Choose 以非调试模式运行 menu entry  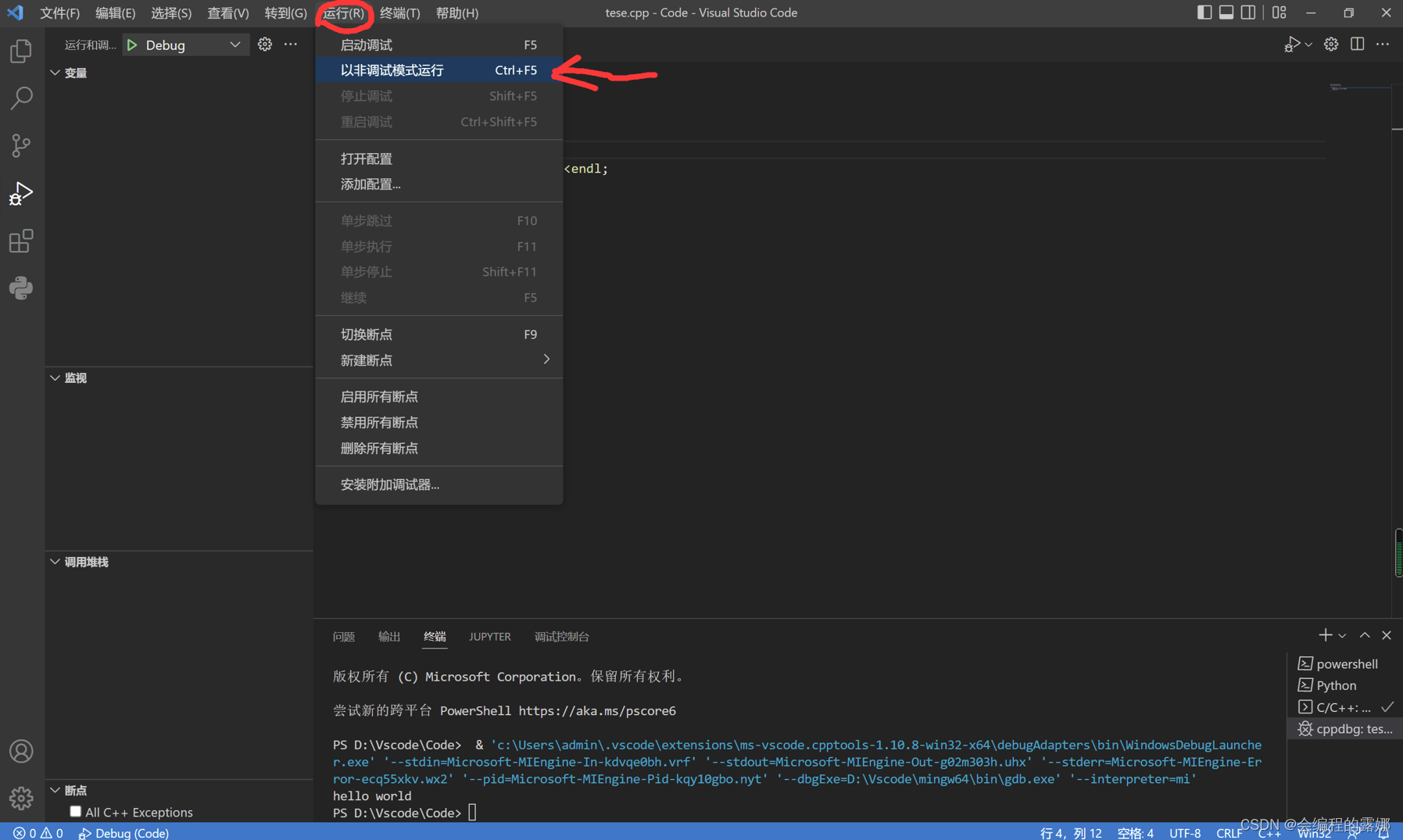pos(438,70)
